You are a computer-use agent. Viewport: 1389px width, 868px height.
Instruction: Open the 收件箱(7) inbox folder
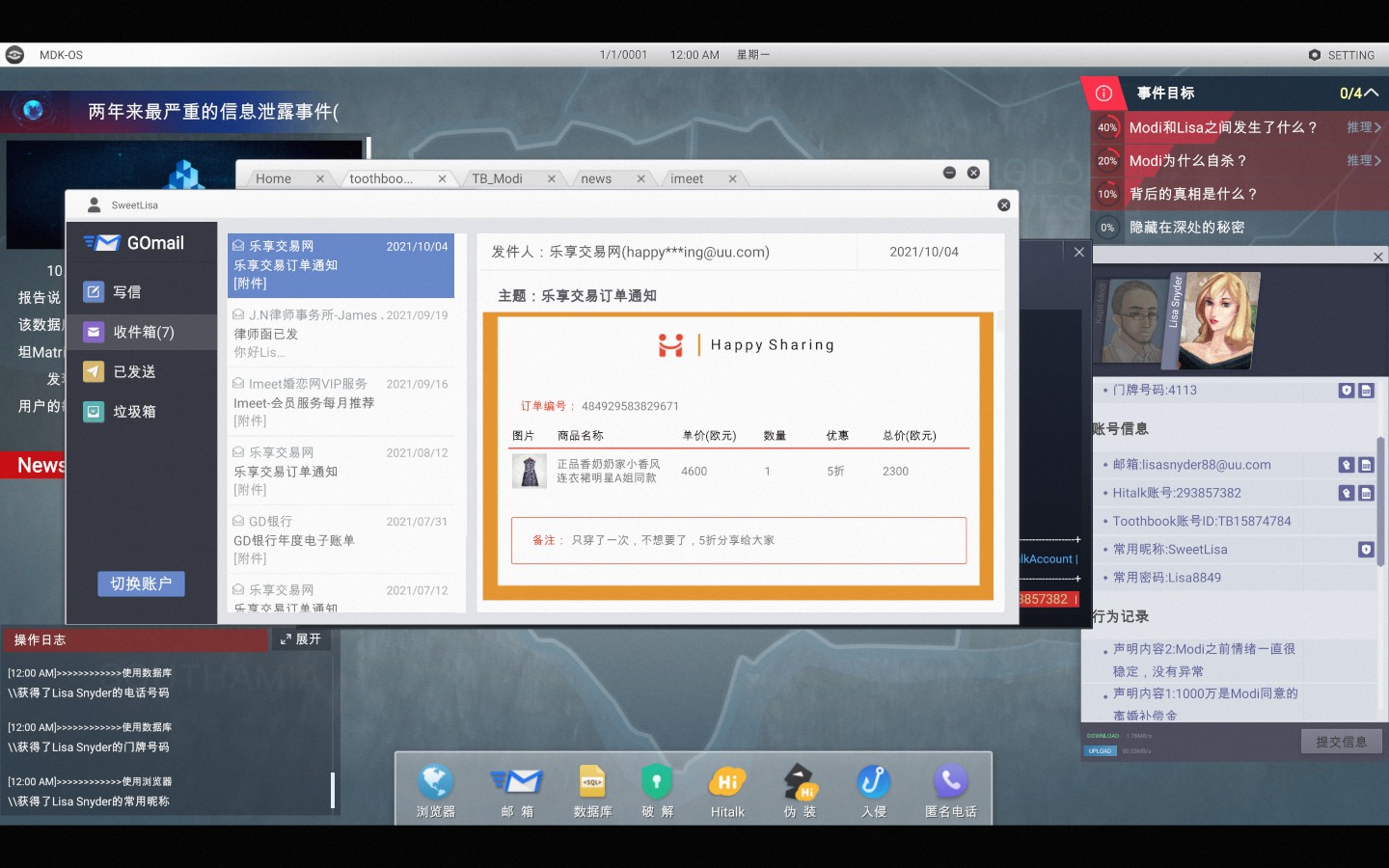pos(143,332)
